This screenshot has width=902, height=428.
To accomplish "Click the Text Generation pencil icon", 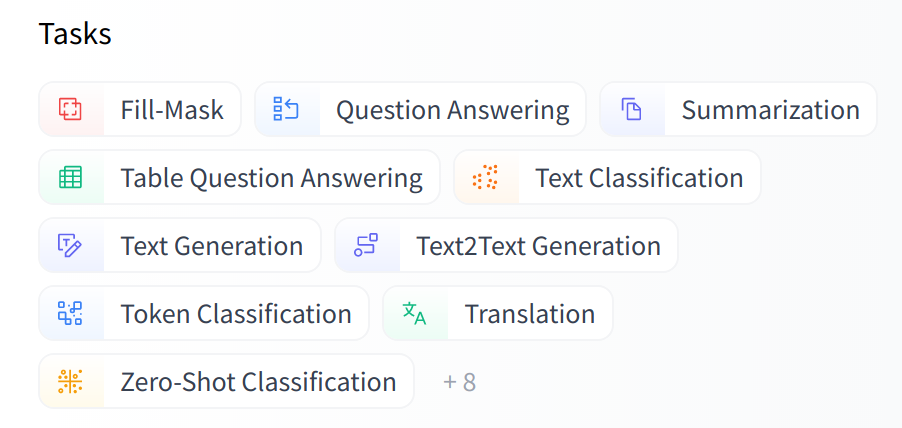I will [x=70, y=246].
